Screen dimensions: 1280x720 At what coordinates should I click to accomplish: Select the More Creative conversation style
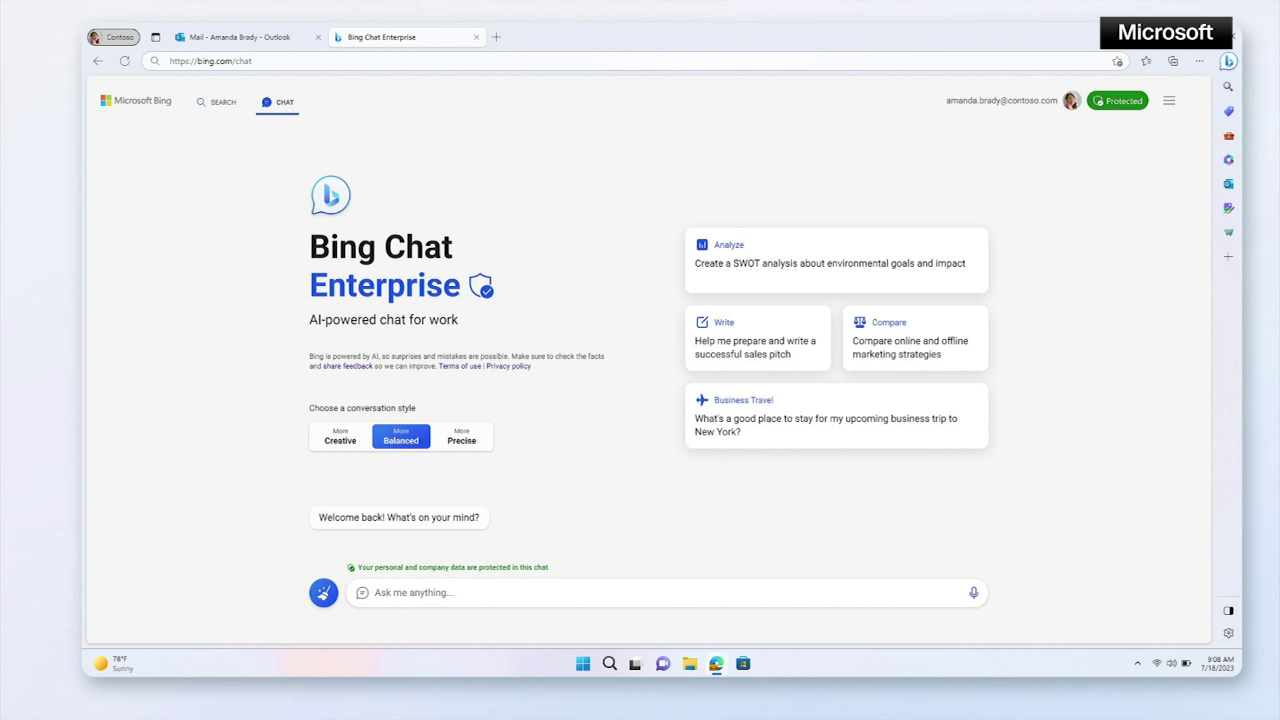[340, 436]
